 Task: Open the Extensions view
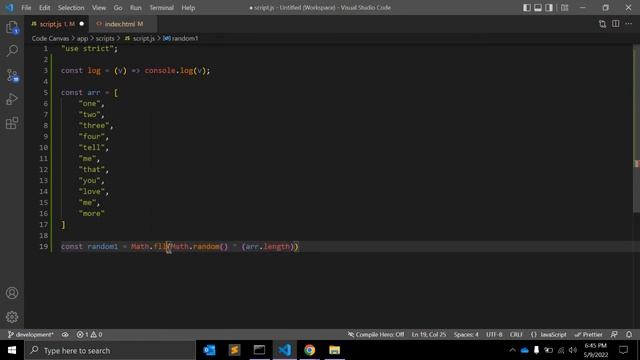pos(12,123)
